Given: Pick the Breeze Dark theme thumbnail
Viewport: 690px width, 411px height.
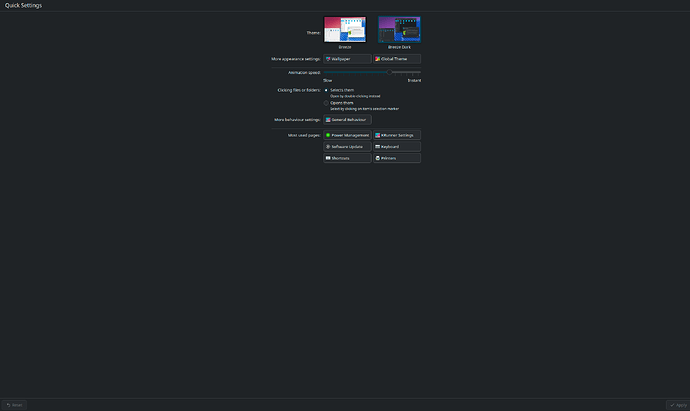Looking at the screenshot, I should (x=399, y=30).
